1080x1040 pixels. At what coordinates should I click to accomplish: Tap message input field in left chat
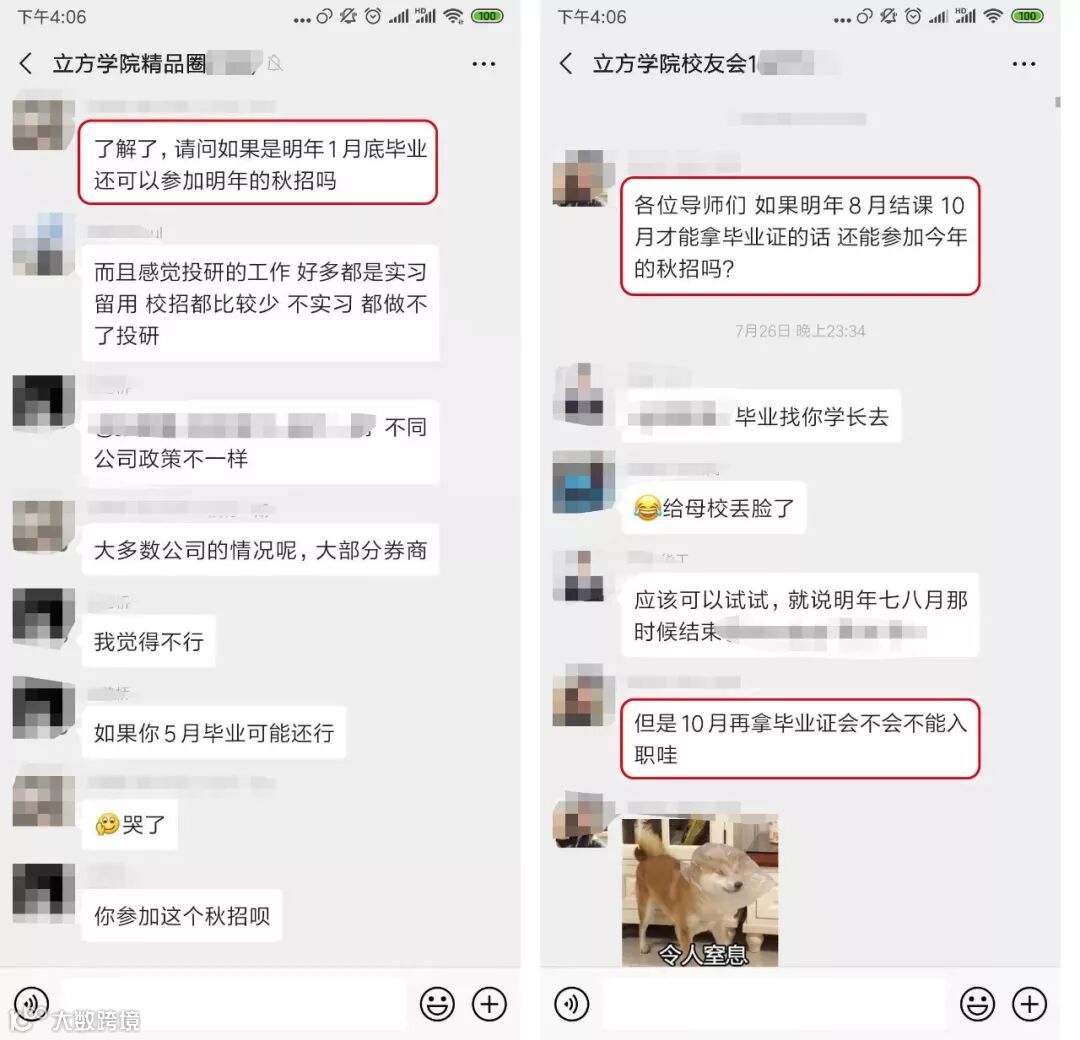tap(233, 1003)
